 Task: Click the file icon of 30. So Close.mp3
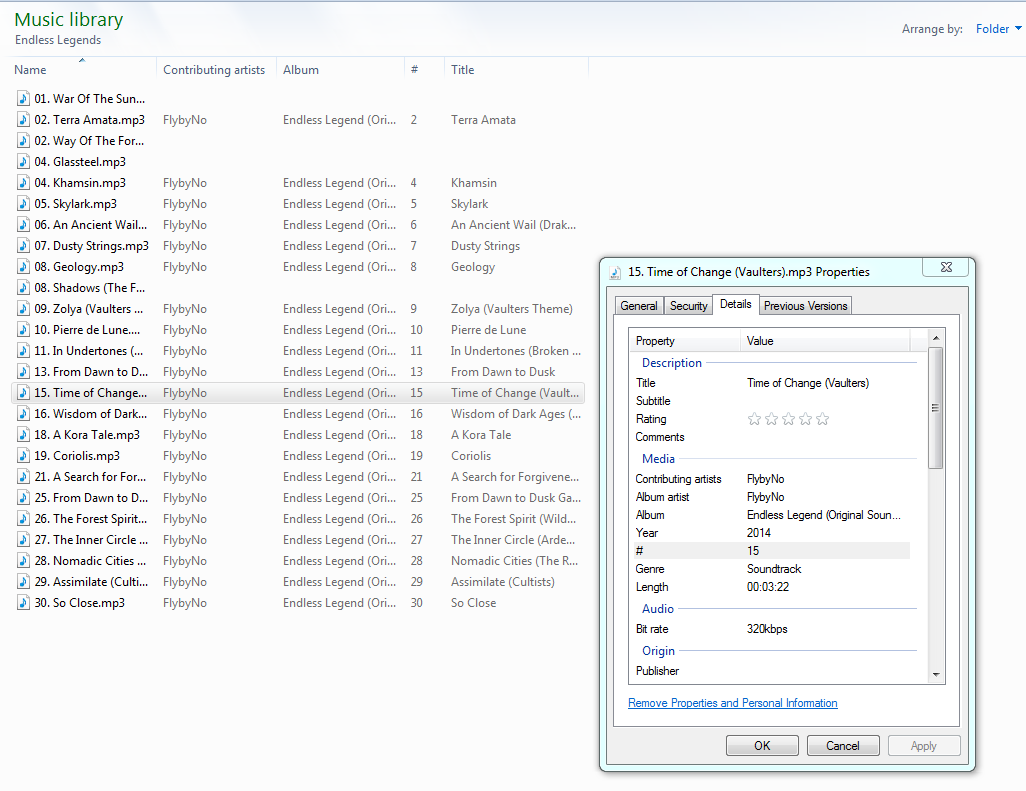24,603
